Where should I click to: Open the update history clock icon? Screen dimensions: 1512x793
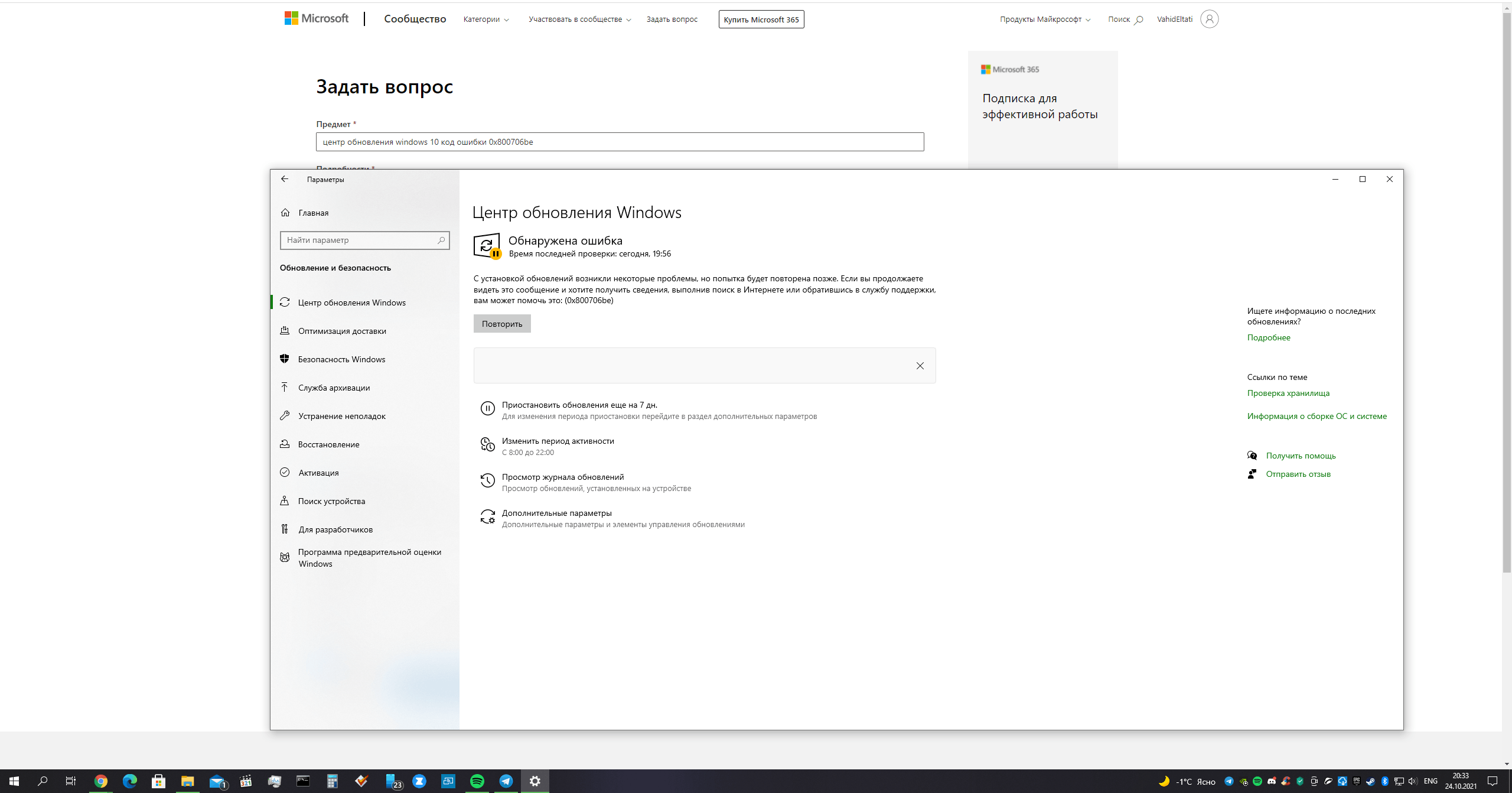487,481
